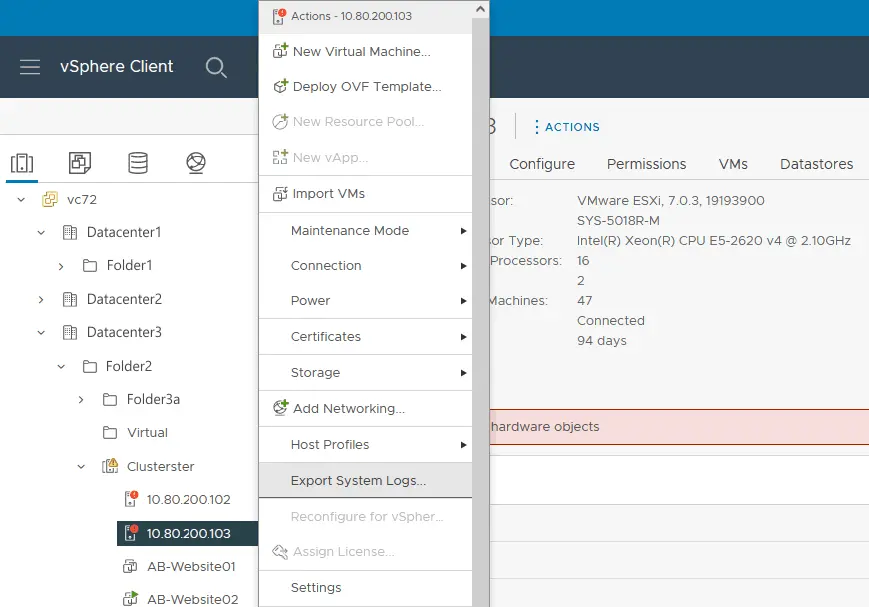Click the Folder1 folder icon
The height and width of the screenshot is (607, 869).
pyautogui.click(x=90, y=266)
